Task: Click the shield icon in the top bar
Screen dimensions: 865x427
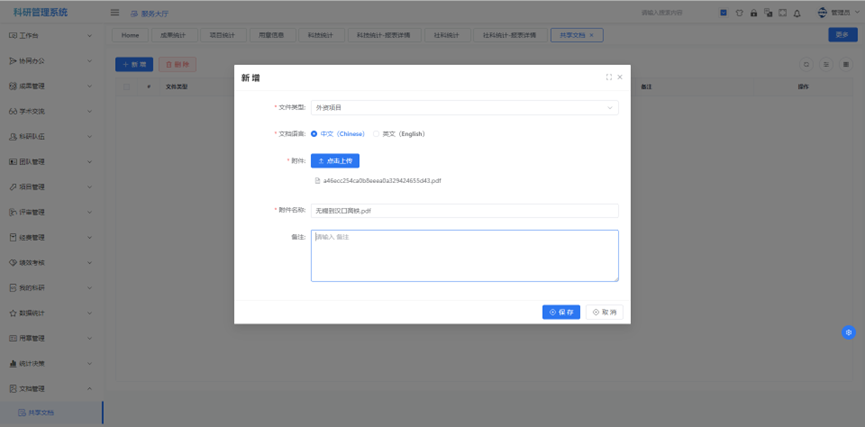Action: (x=739, y=13)
